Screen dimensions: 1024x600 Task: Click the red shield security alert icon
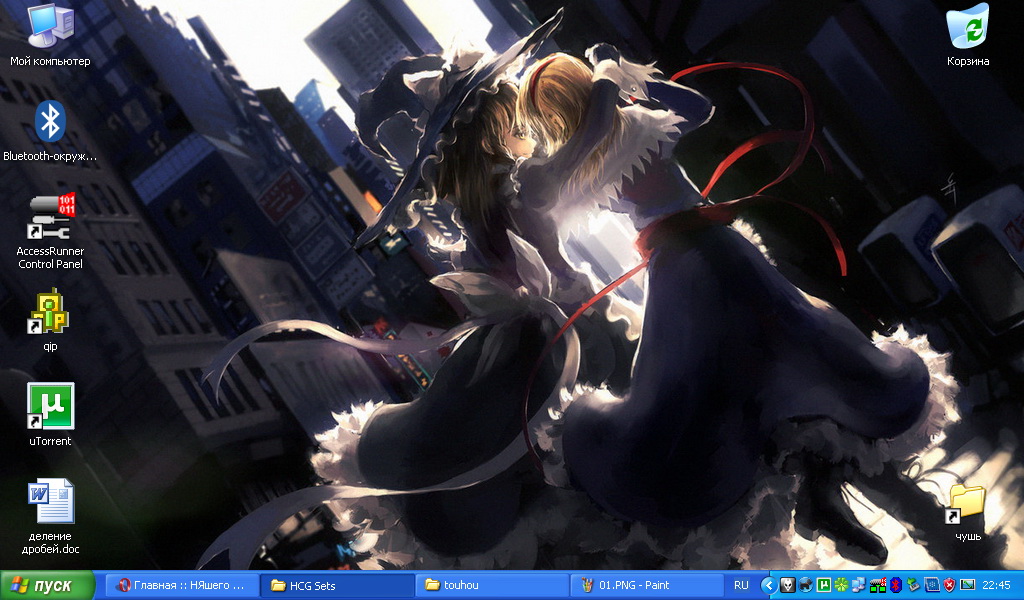(x=950, y=585)
